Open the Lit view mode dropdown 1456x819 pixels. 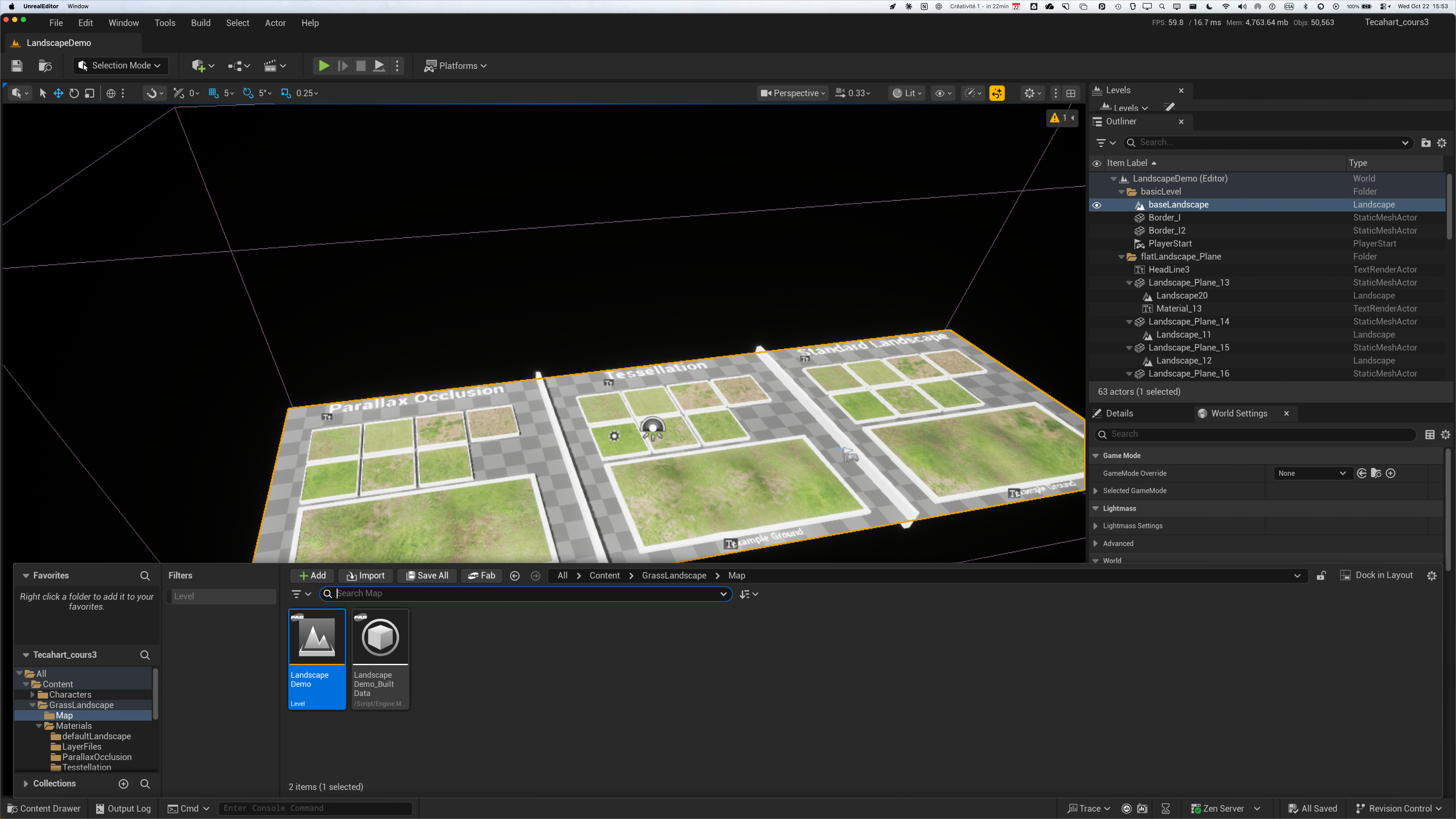click(x=907, y=93)
